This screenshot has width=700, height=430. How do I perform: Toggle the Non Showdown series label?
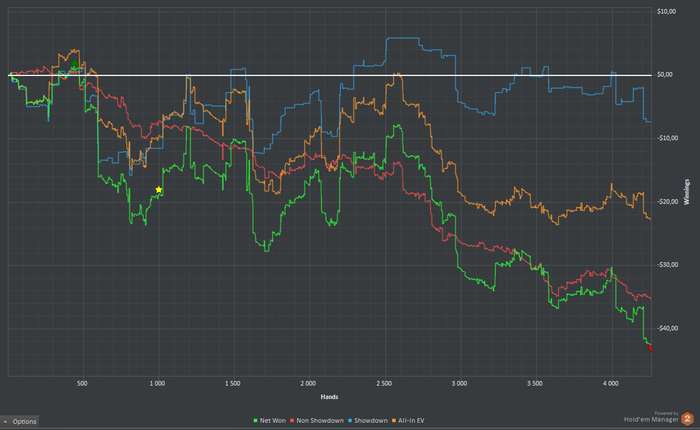pos(320,421)
